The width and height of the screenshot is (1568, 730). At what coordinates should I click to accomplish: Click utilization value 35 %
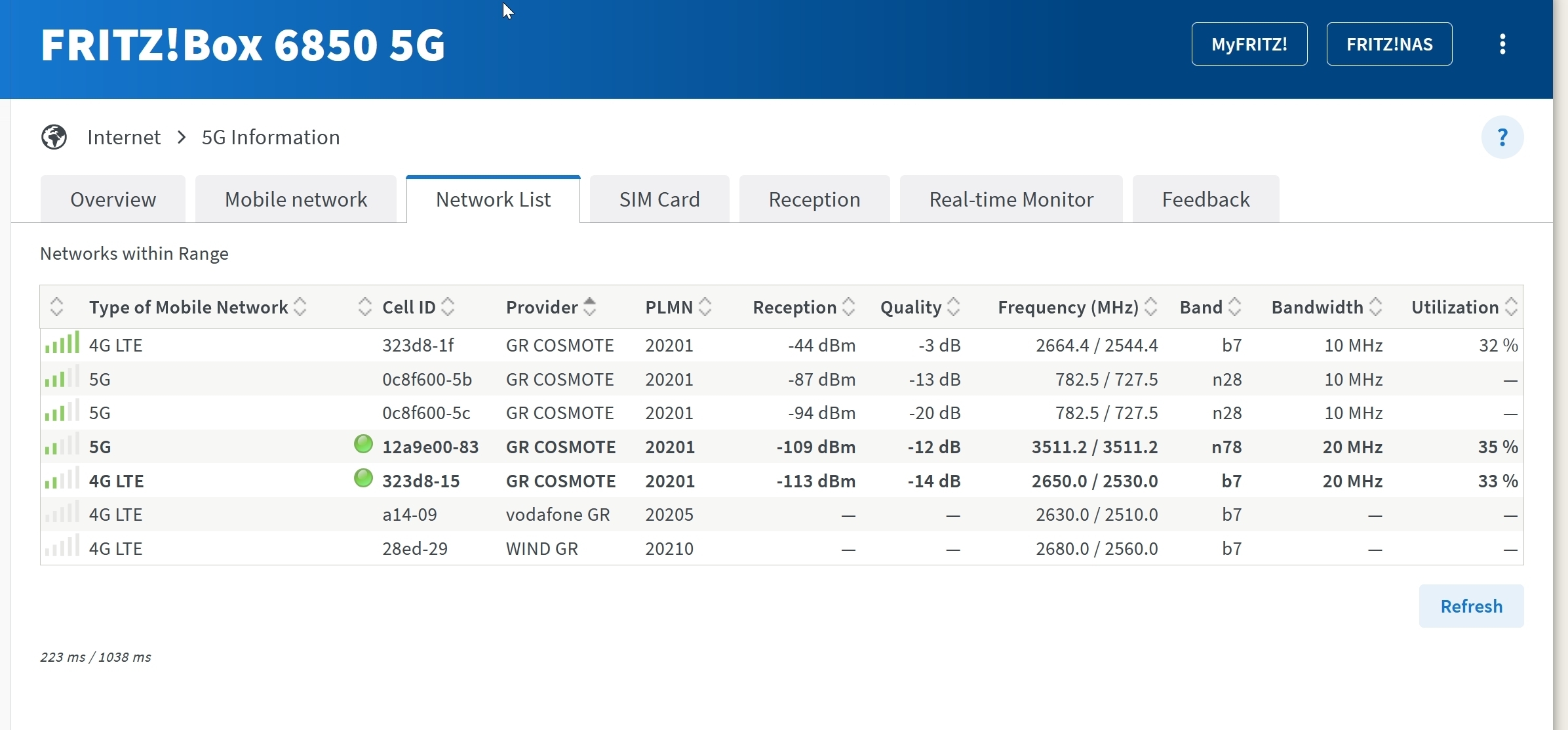point(1498,447)
